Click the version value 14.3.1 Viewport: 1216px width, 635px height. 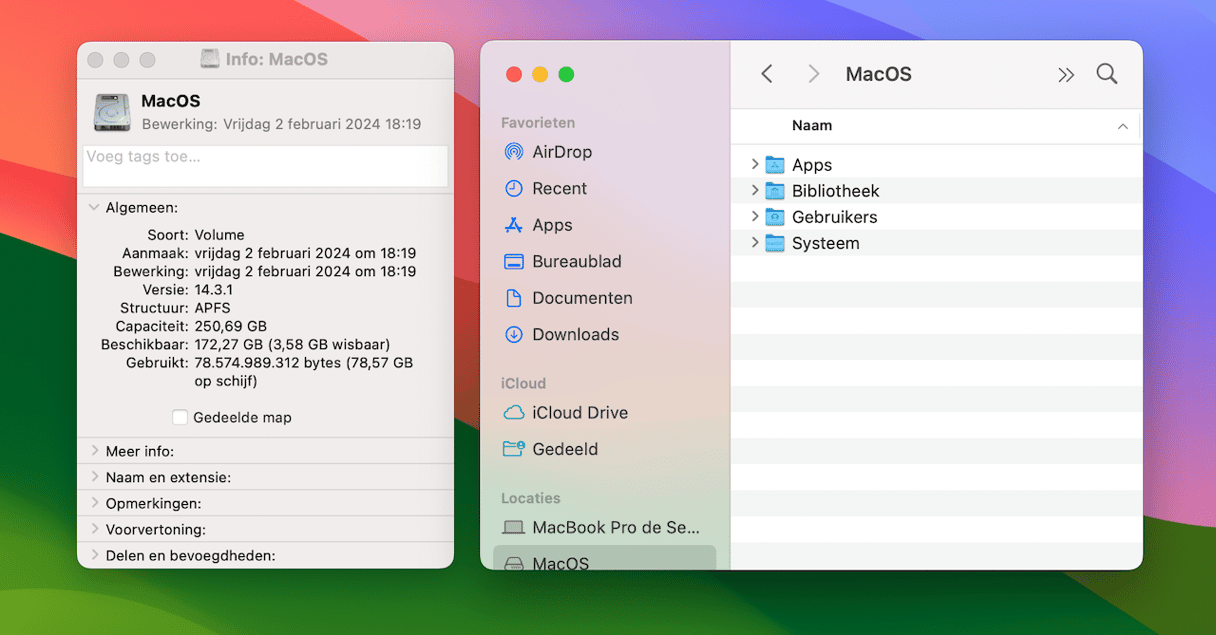pos(214,290)
